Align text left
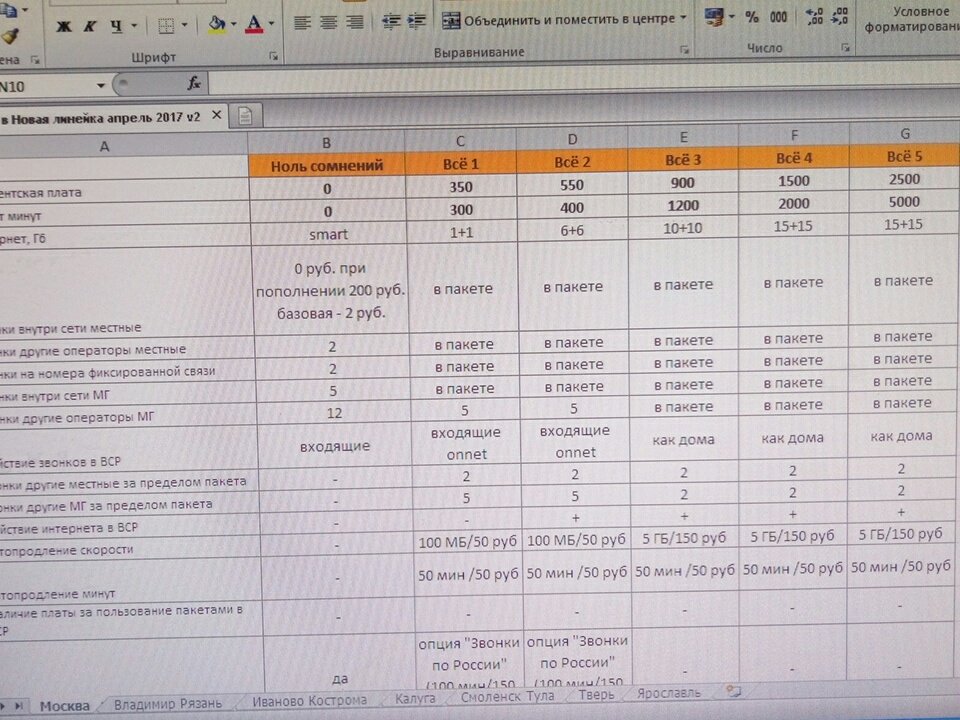The width and height of the screenshot is (960, 720). coord(302,23)
